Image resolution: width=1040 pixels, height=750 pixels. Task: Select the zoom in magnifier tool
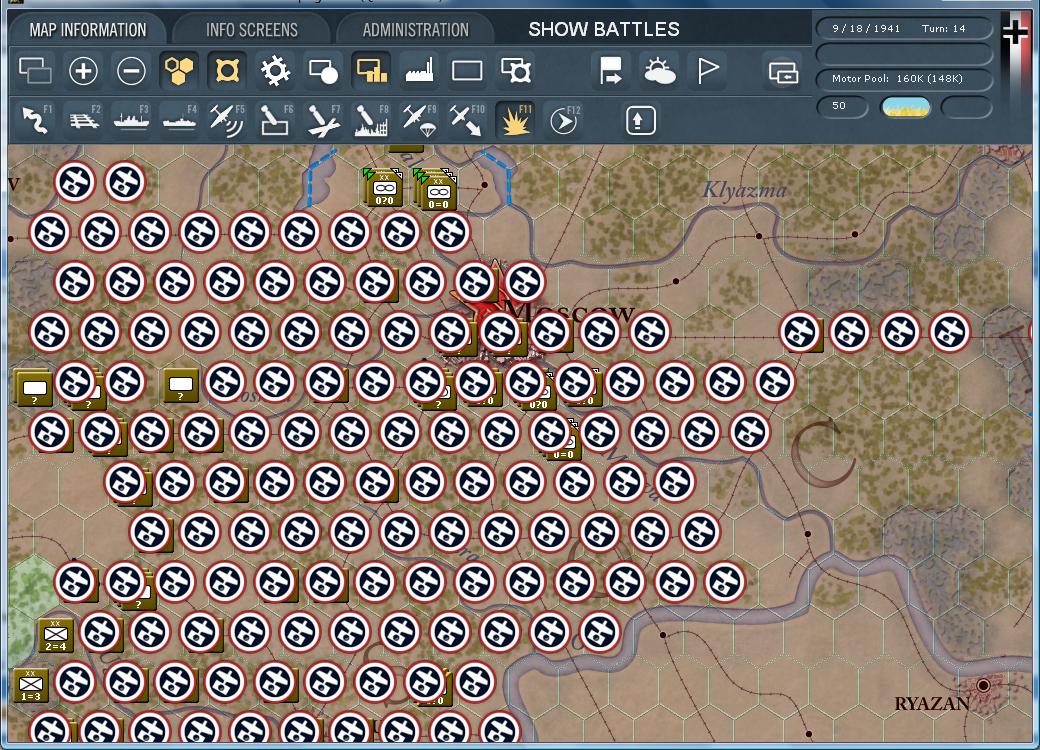point(83,70)
